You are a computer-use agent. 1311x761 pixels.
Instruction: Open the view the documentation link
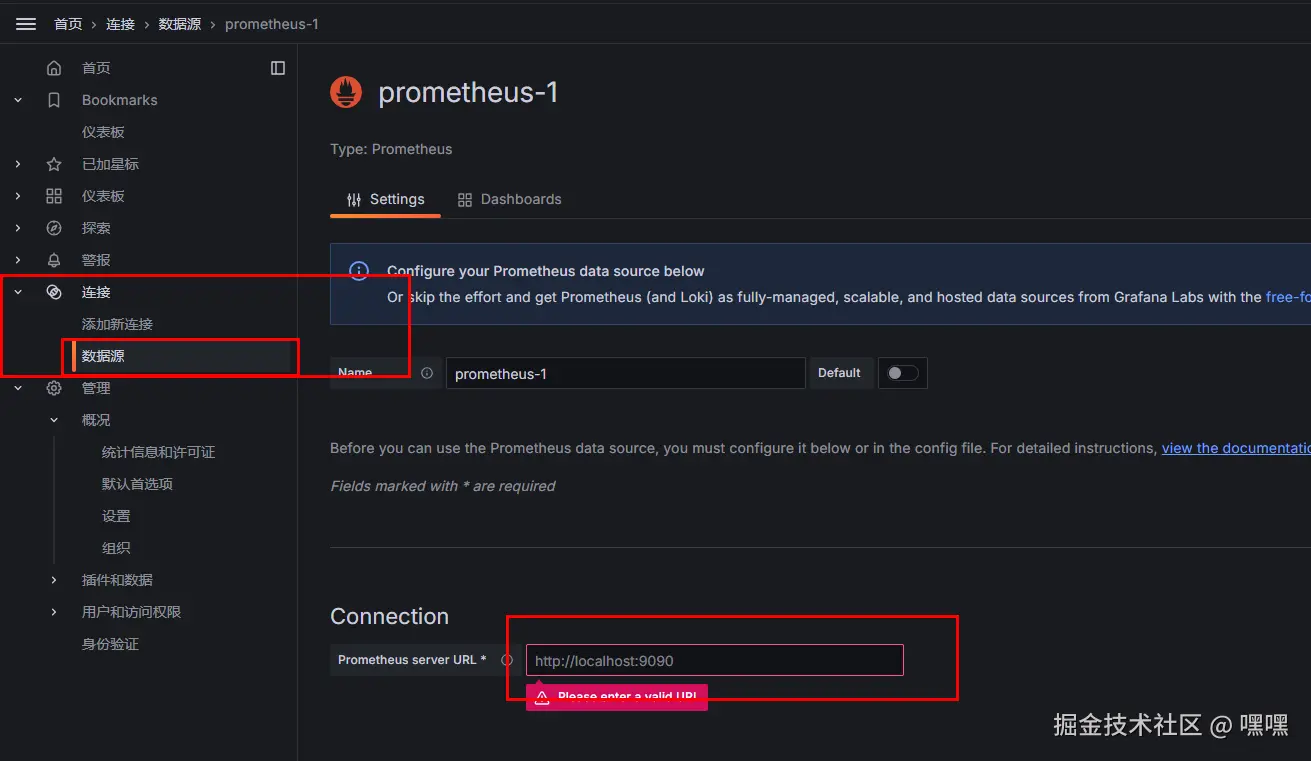click(x=1235, y=448)
